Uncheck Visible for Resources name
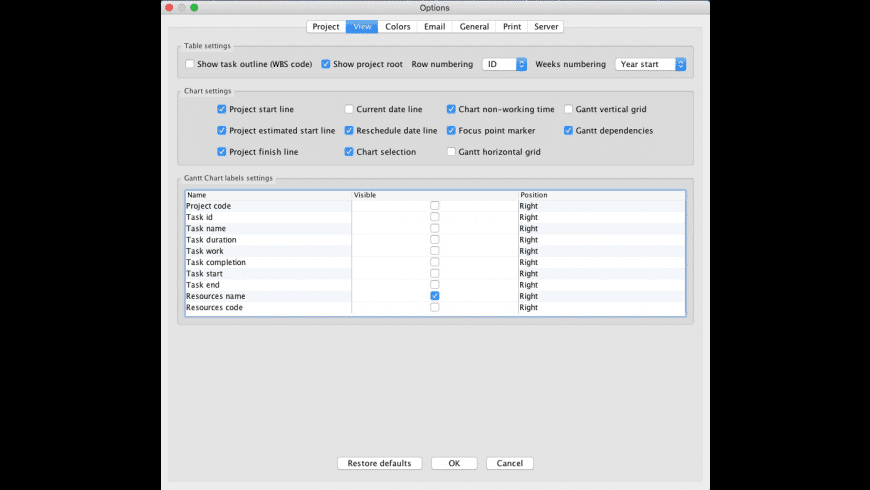Screen dimensions: 870x490 click(x=434, y=296)
